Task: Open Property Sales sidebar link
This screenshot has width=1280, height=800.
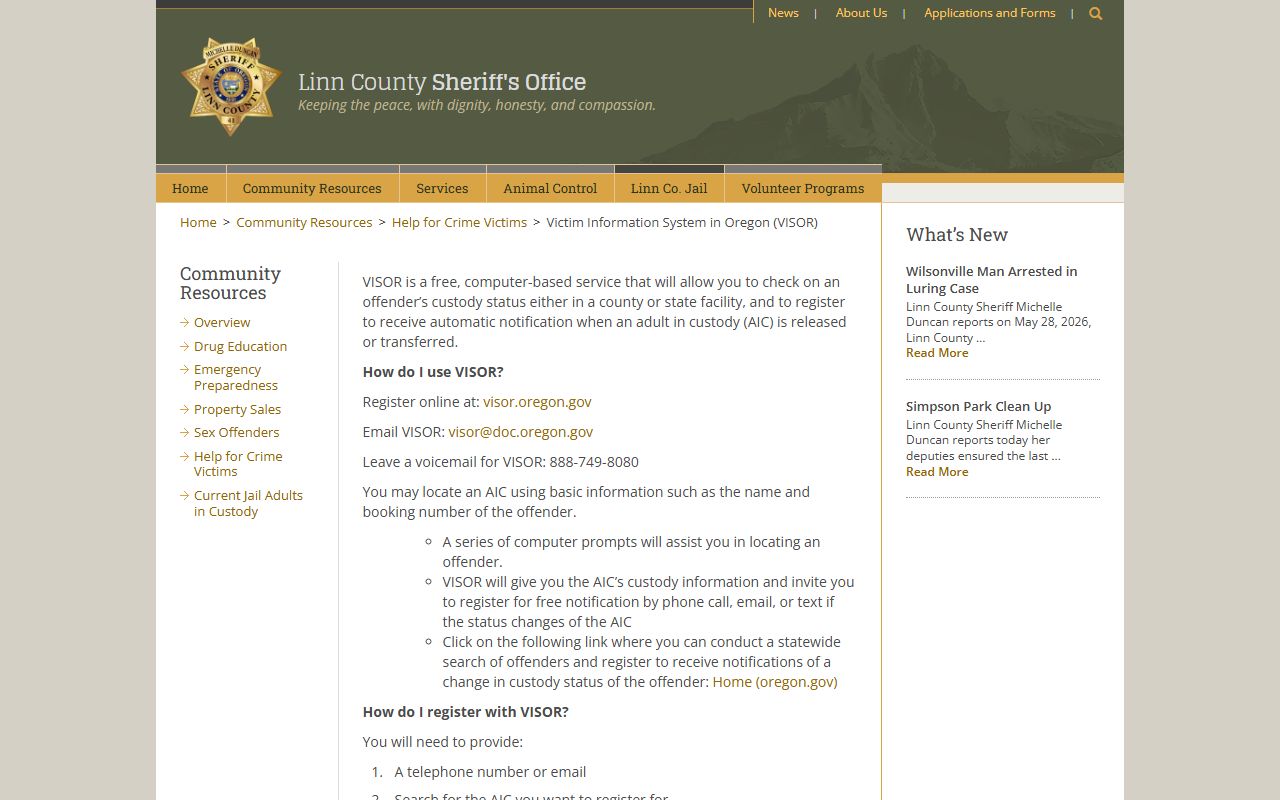Action: [x=237, y=409]
